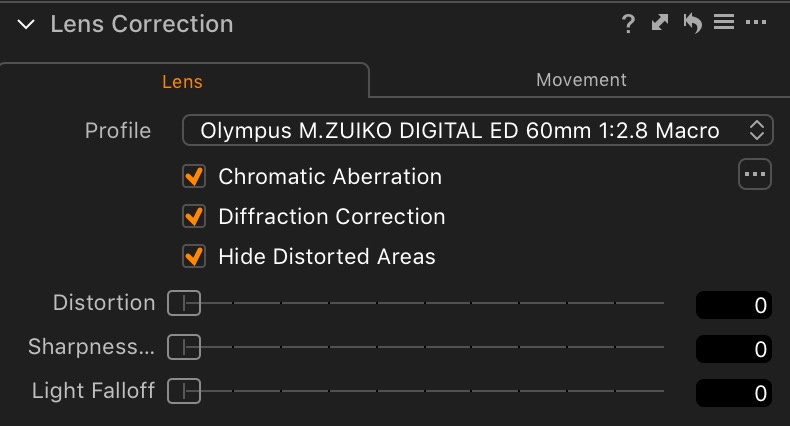
Task: Click the Sharpness slider handle
Action: point(184,347)
